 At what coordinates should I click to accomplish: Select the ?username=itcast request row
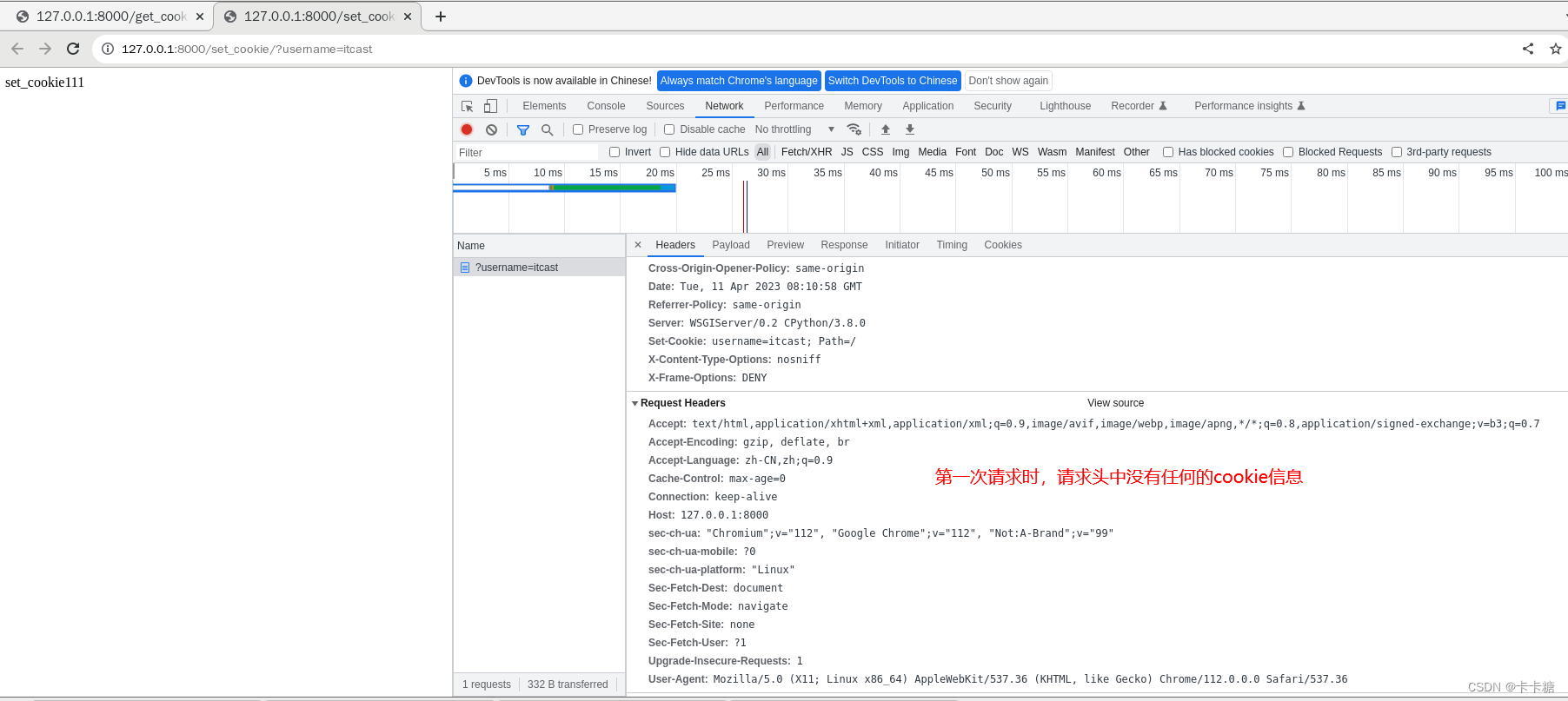[539, 268]
